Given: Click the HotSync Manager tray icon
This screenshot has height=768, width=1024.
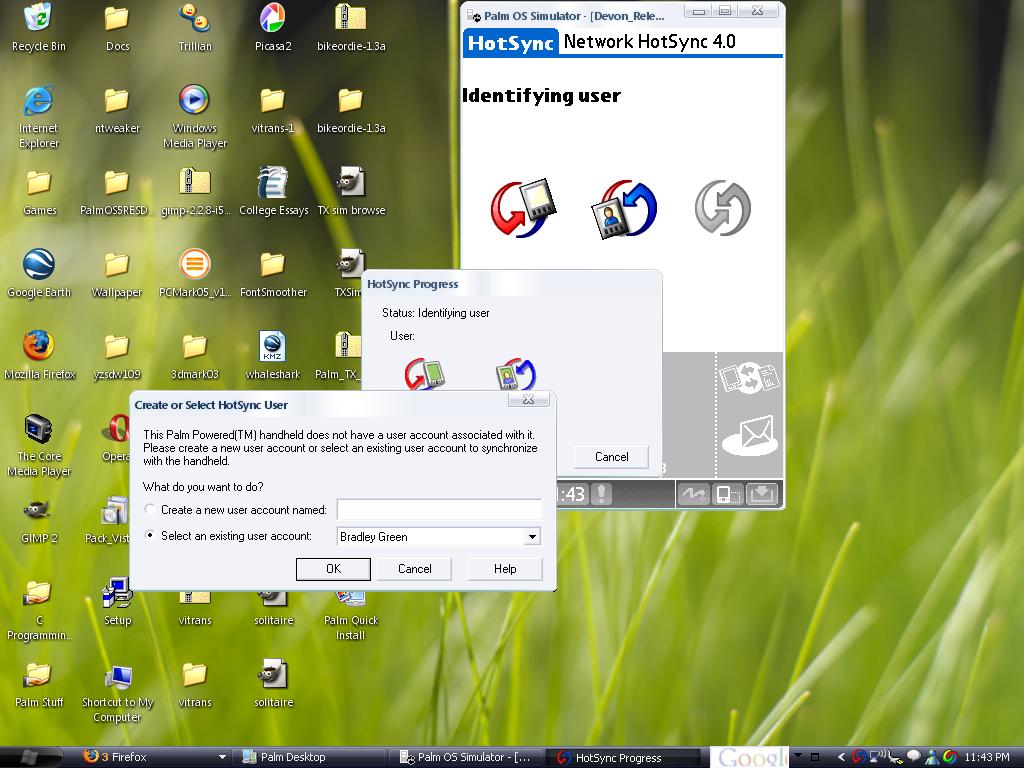Looking at the screenshot, I should [x=859, y=757].
